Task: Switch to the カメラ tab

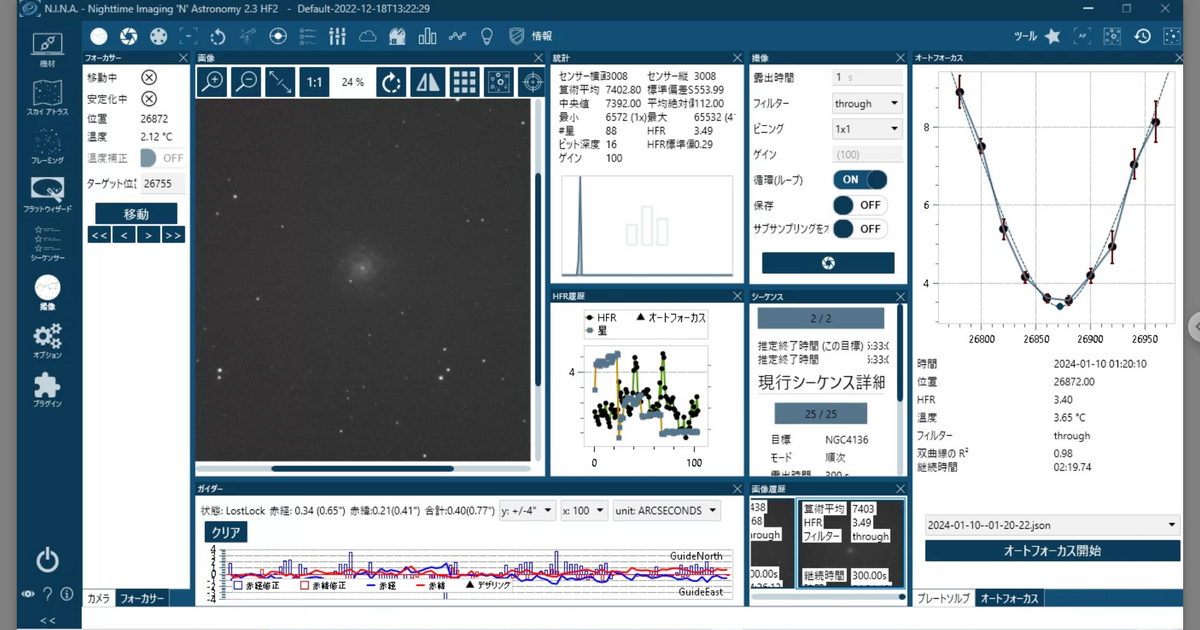Action: pyautogui.click(x=98, y=598)
